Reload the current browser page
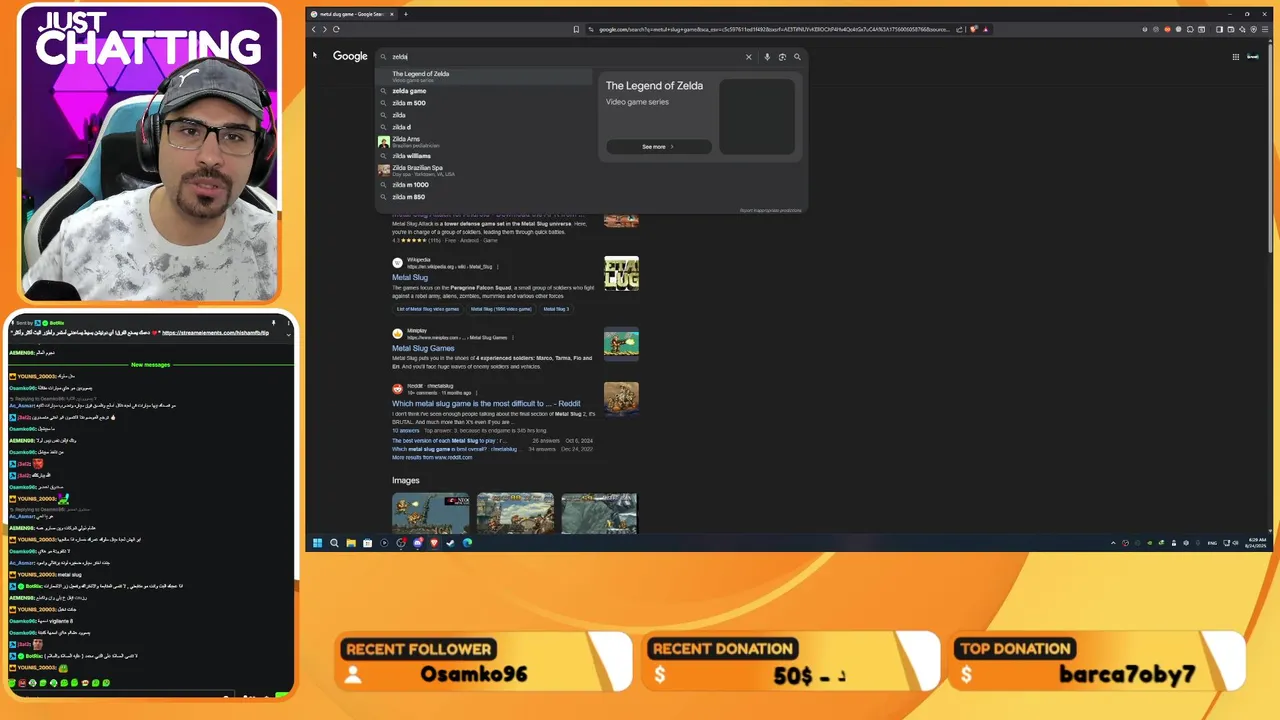 tap(336, 29)
